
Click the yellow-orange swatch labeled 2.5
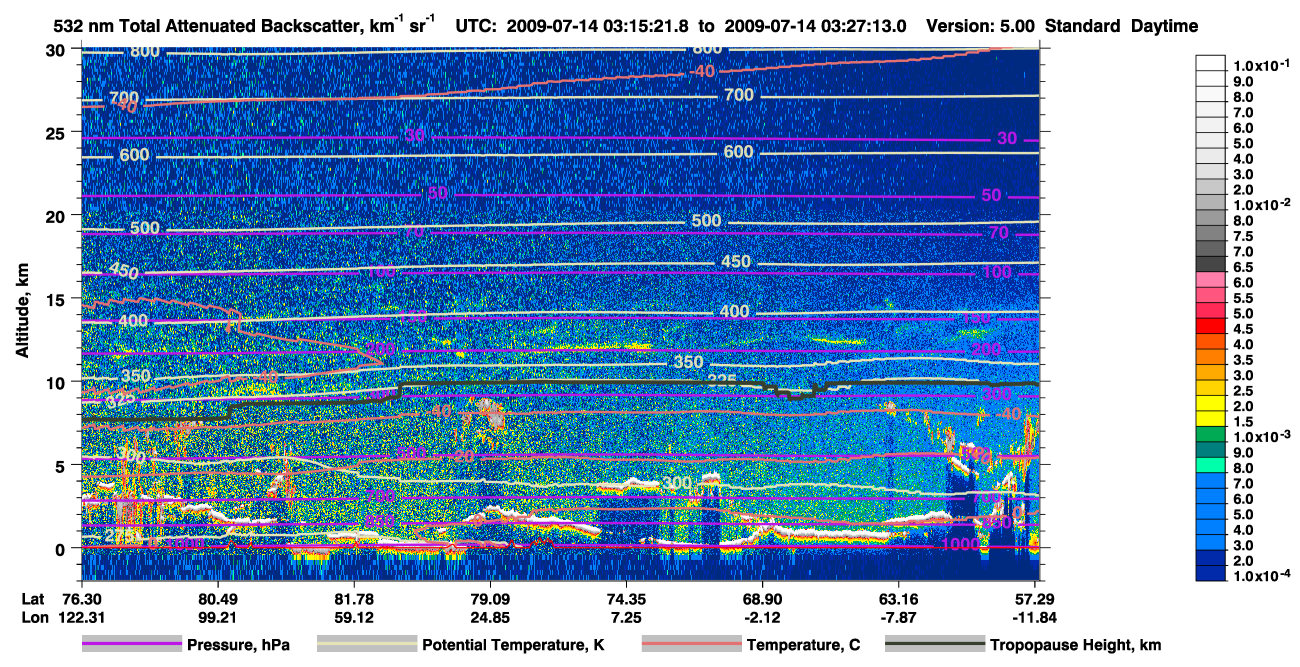(x=1210, y=389)
